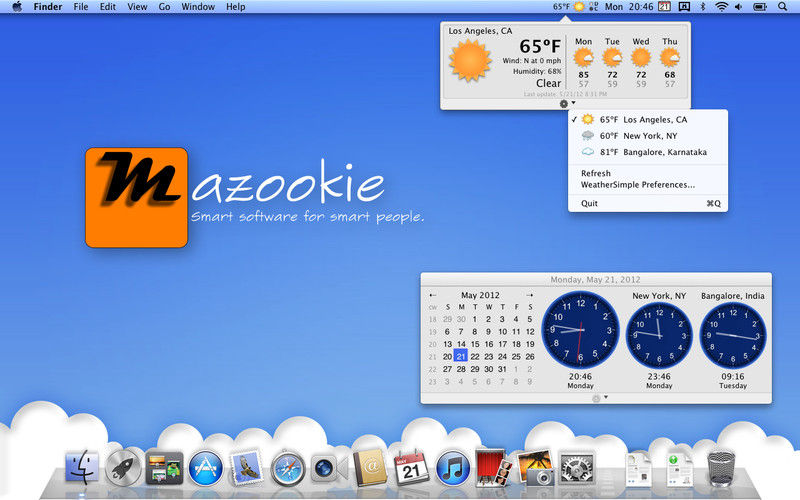Screen dimensions: 800x500
Task: Open the Go menu
Action: pos(164,7)
